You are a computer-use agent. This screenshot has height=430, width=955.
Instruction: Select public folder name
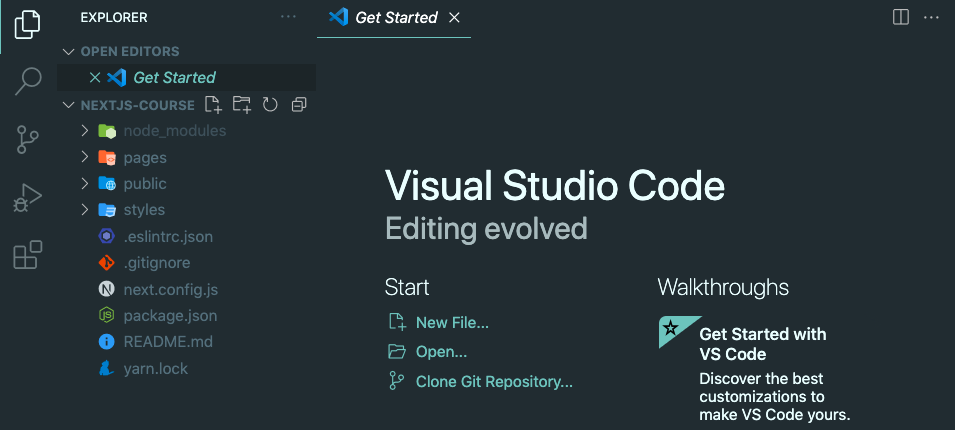(x=145, y=183)
